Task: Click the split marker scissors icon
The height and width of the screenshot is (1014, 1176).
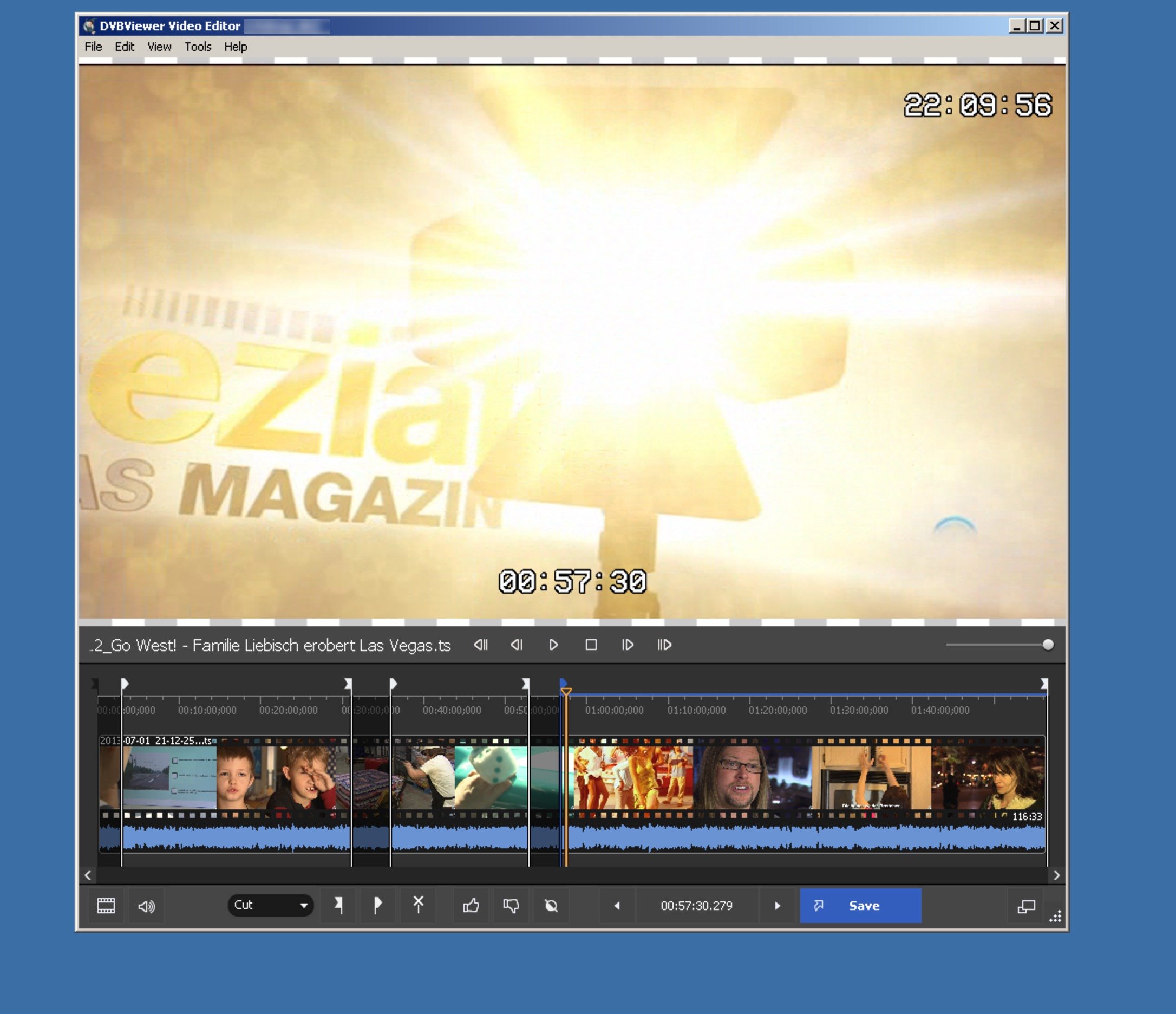Action: pos(419,905)
